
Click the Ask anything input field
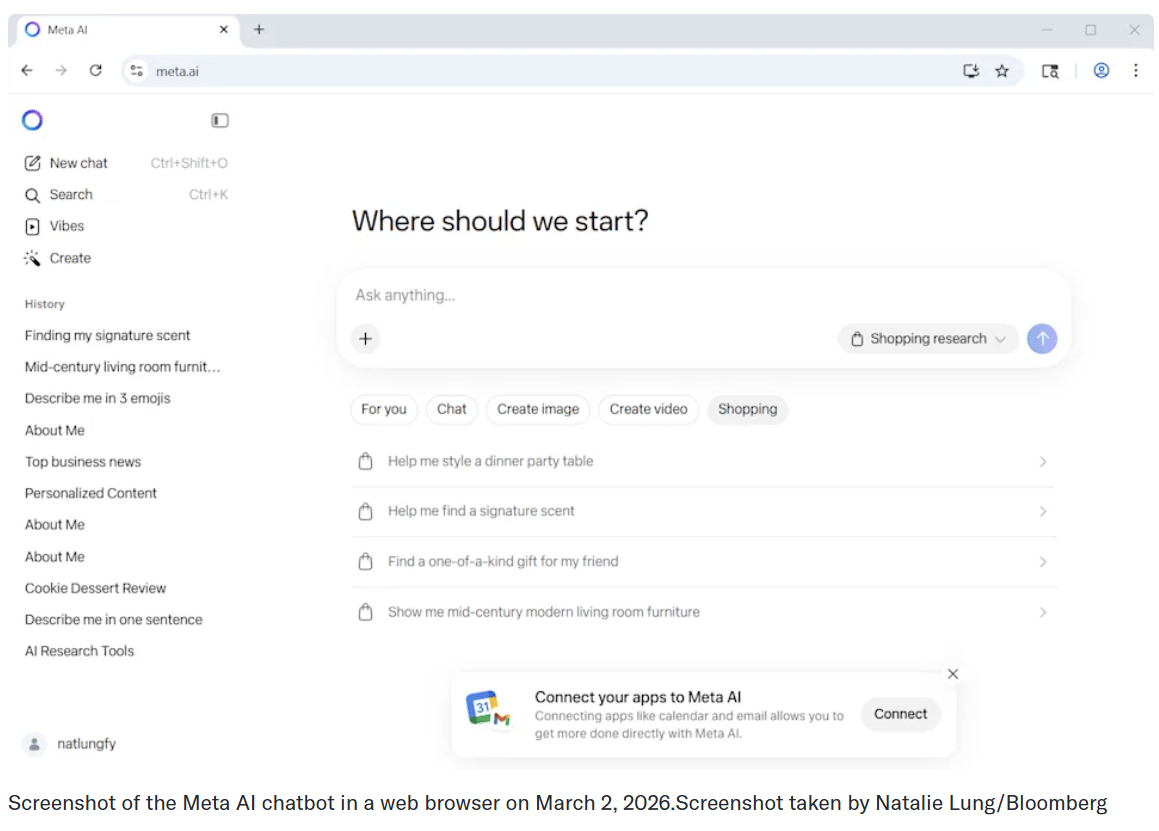point(702,295)
